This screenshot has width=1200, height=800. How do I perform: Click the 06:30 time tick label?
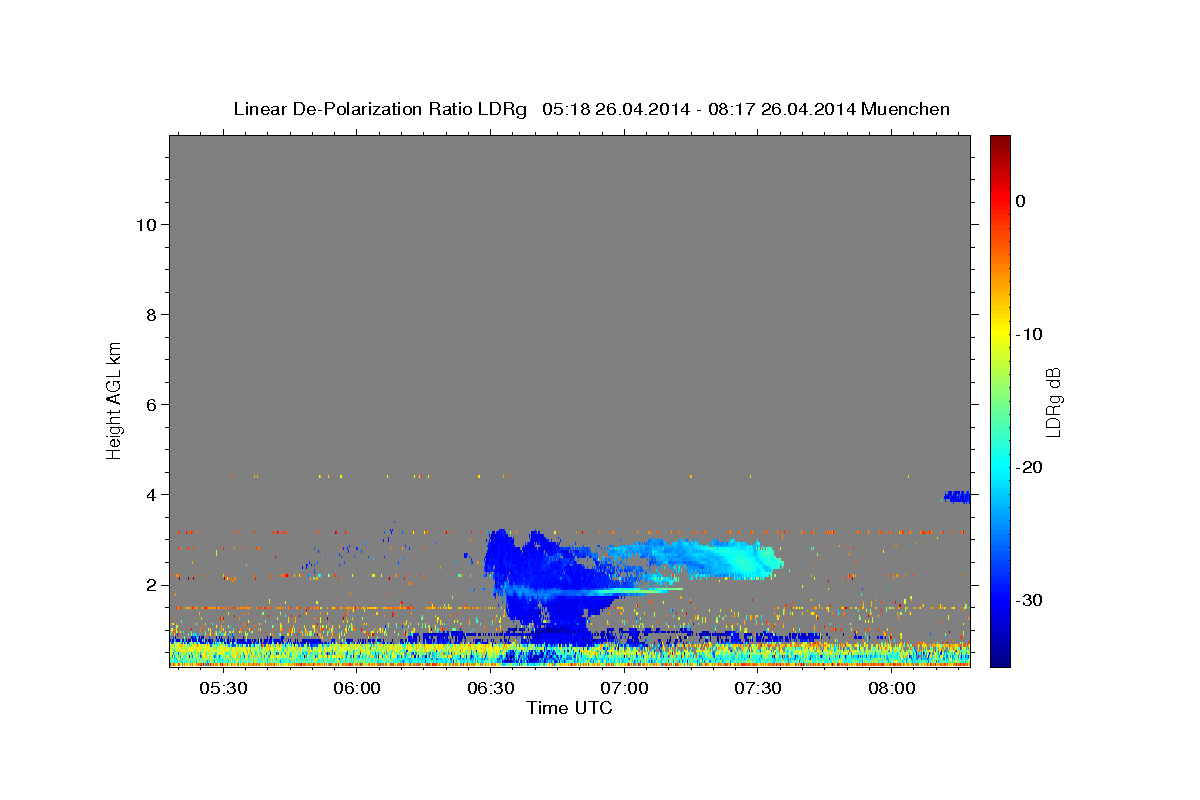pyautogui.click(x=490, y=689)
